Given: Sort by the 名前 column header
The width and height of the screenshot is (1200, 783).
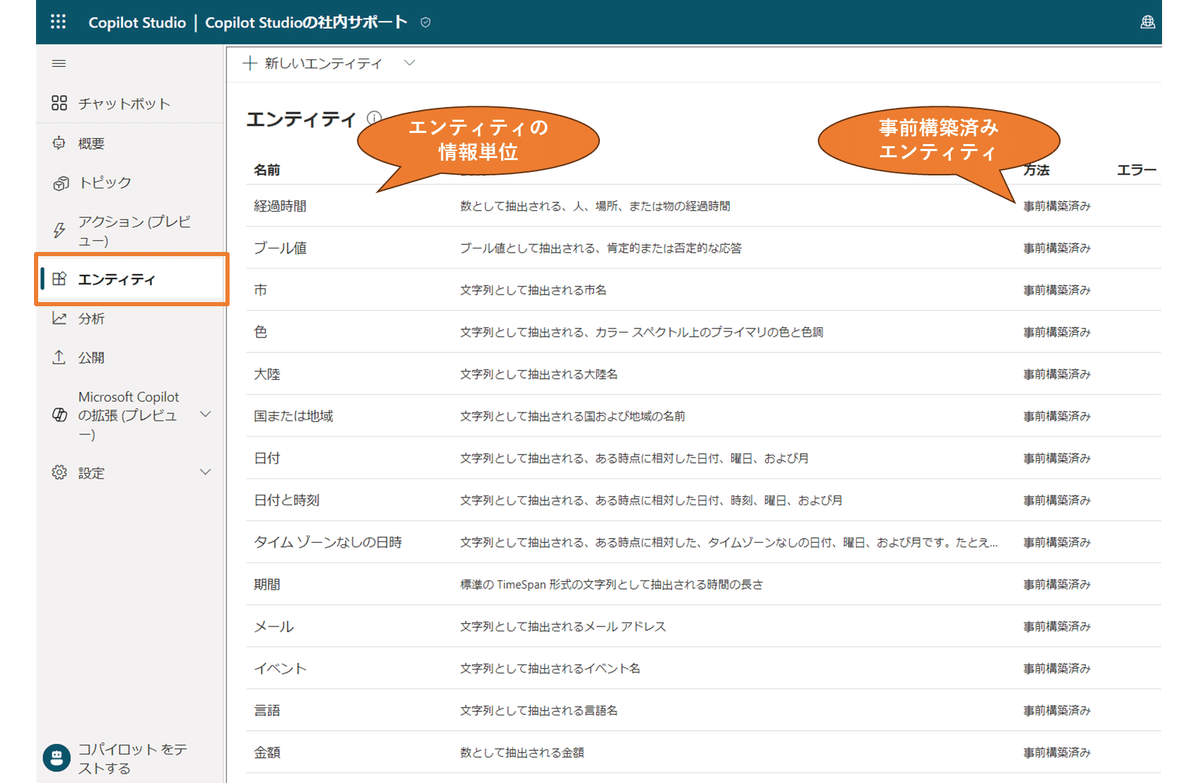Looking at the screenshot, I should [x=267, y=171].
